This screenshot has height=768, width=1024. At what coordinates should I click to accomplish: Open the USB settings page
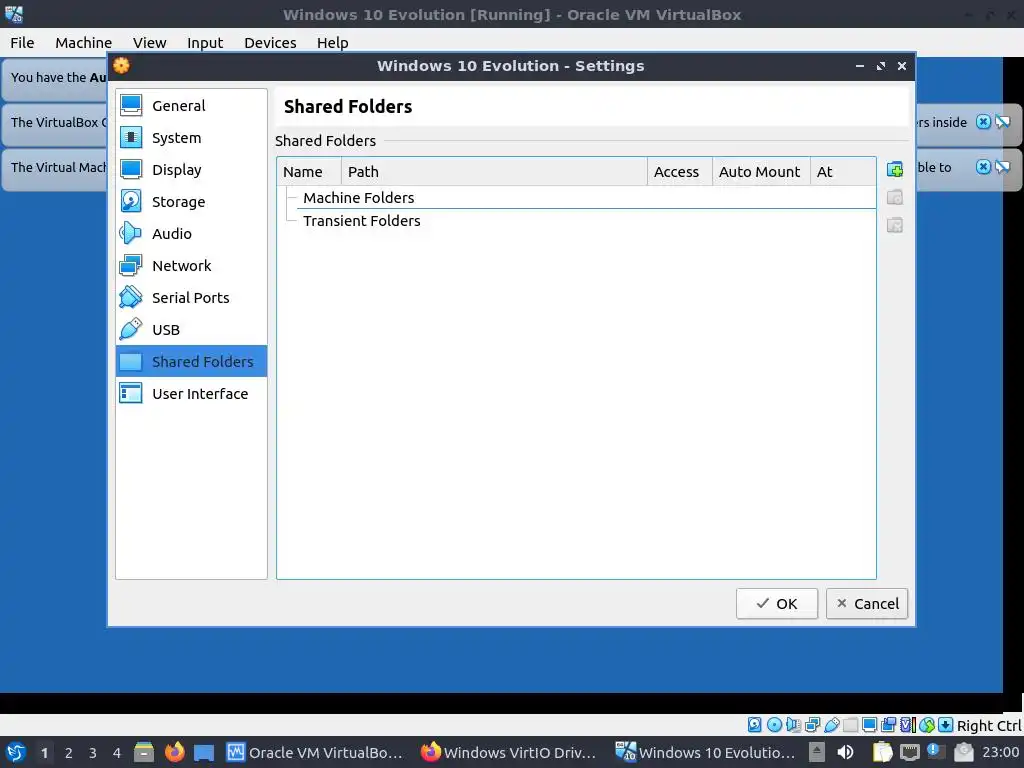coord(191,330)
